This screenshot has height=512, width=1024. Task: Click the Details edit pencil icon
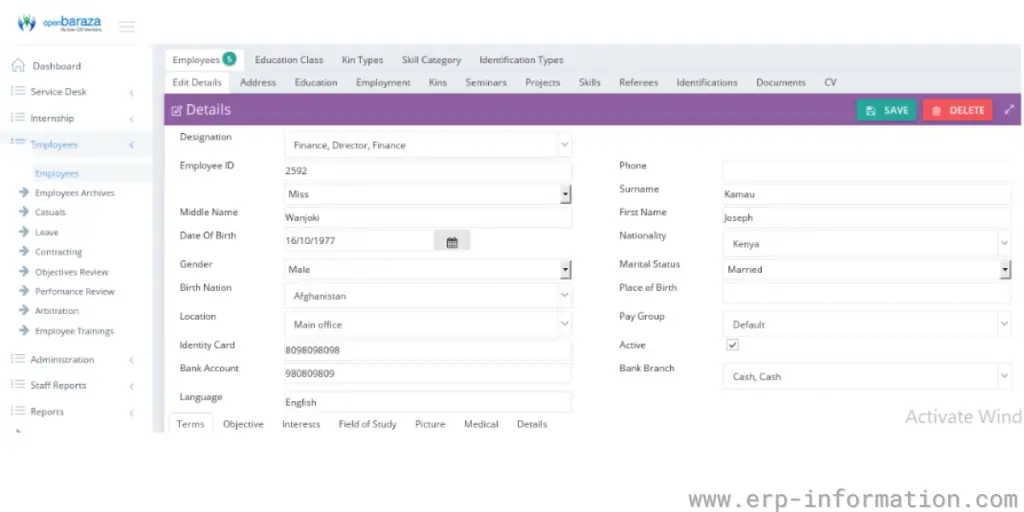177,111
